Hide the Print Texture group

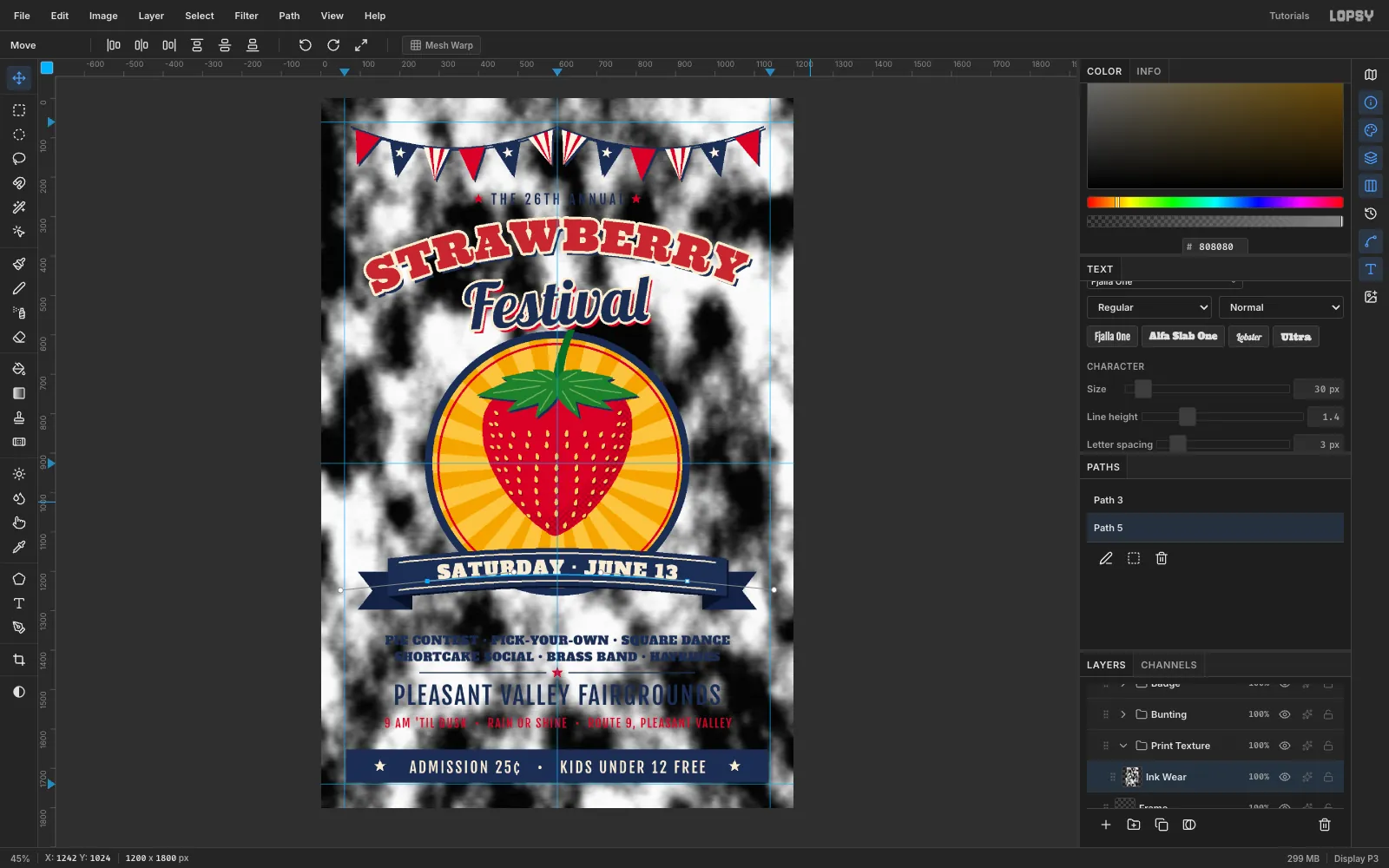point(1285,746)
